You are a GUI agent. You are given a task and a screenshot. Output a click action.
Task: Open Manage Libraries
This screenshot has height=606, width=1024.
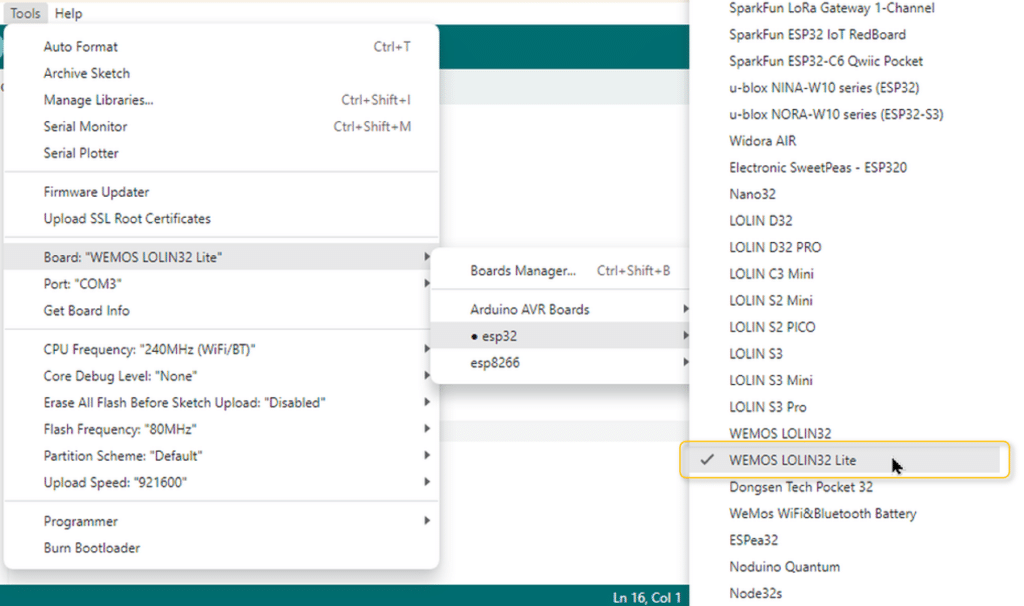click(x=221, y=100)
